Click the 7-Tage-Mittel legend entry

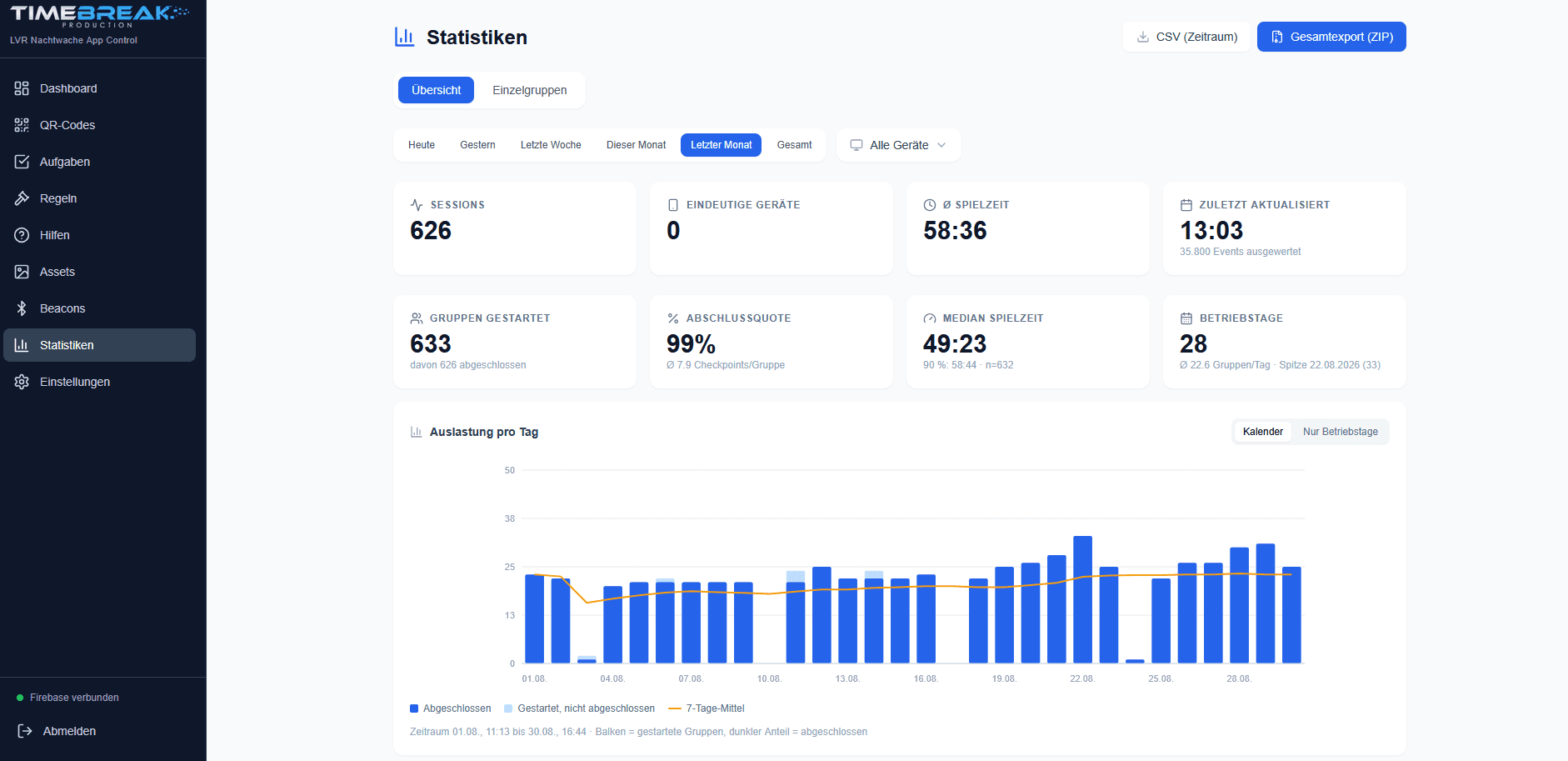pos(707,708)
